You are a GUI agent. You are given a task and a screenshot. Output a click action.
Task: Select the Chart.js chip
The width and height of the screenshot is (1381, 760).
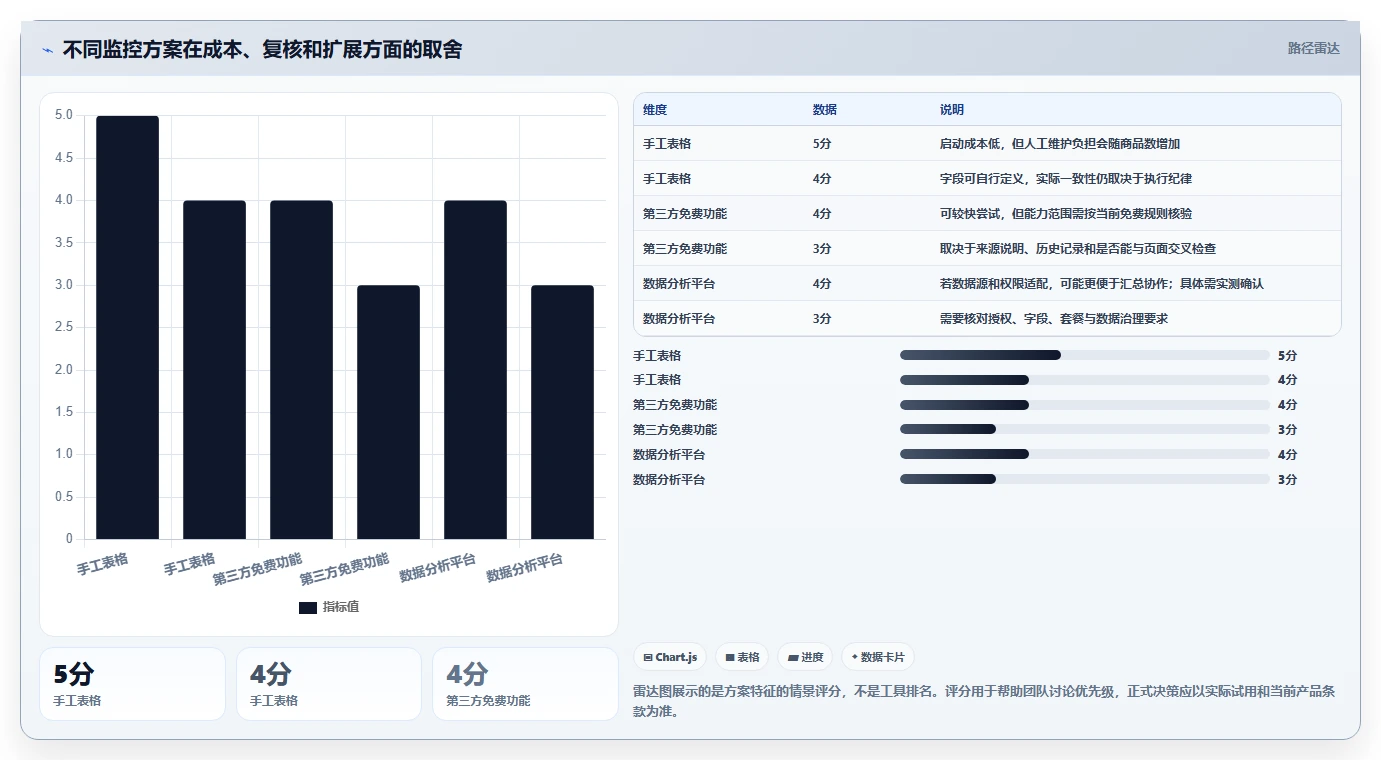click(x=670, y=657)
